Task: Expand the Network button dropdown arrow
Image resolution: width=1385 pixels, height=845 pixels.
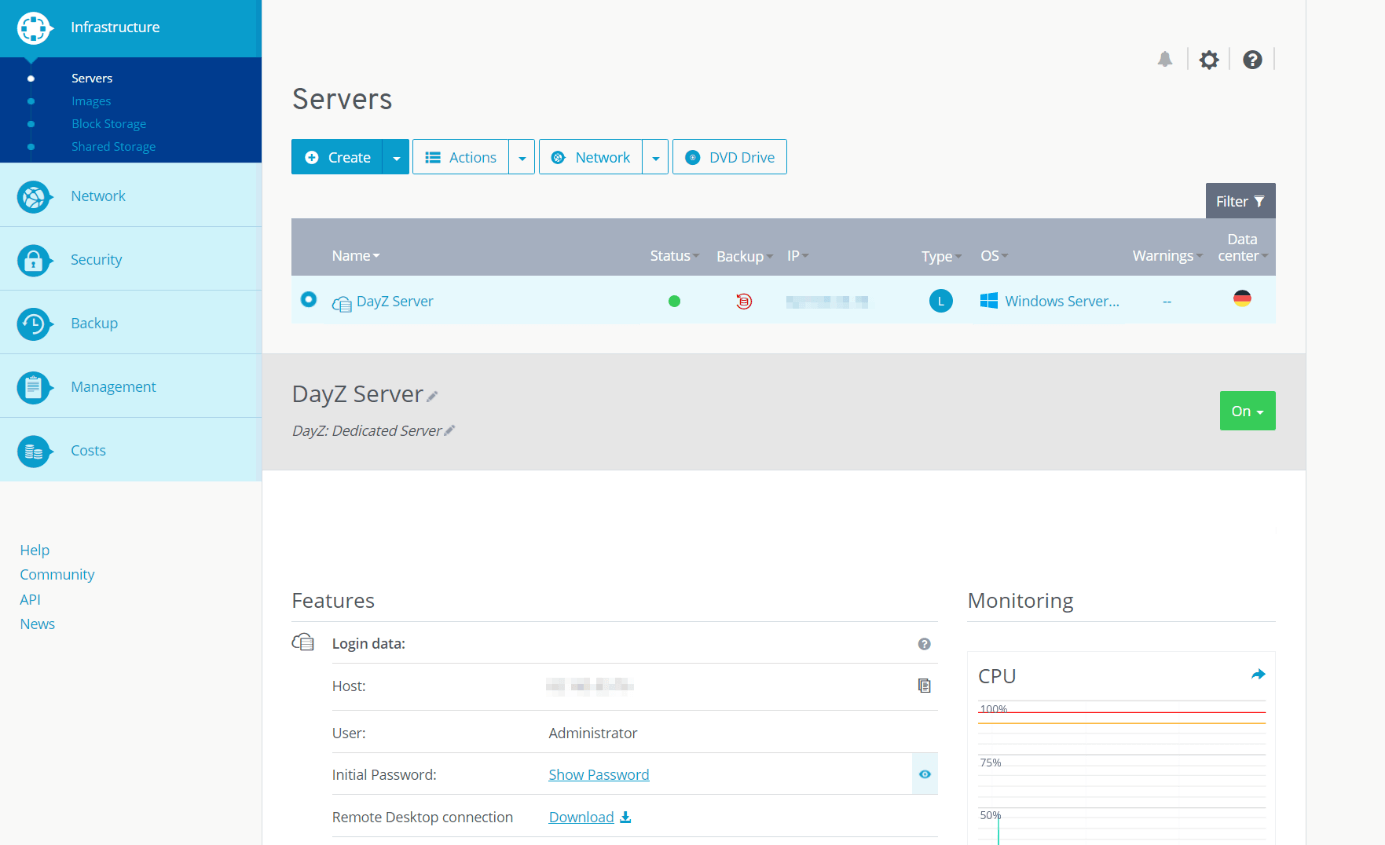Action: [655, 158]
